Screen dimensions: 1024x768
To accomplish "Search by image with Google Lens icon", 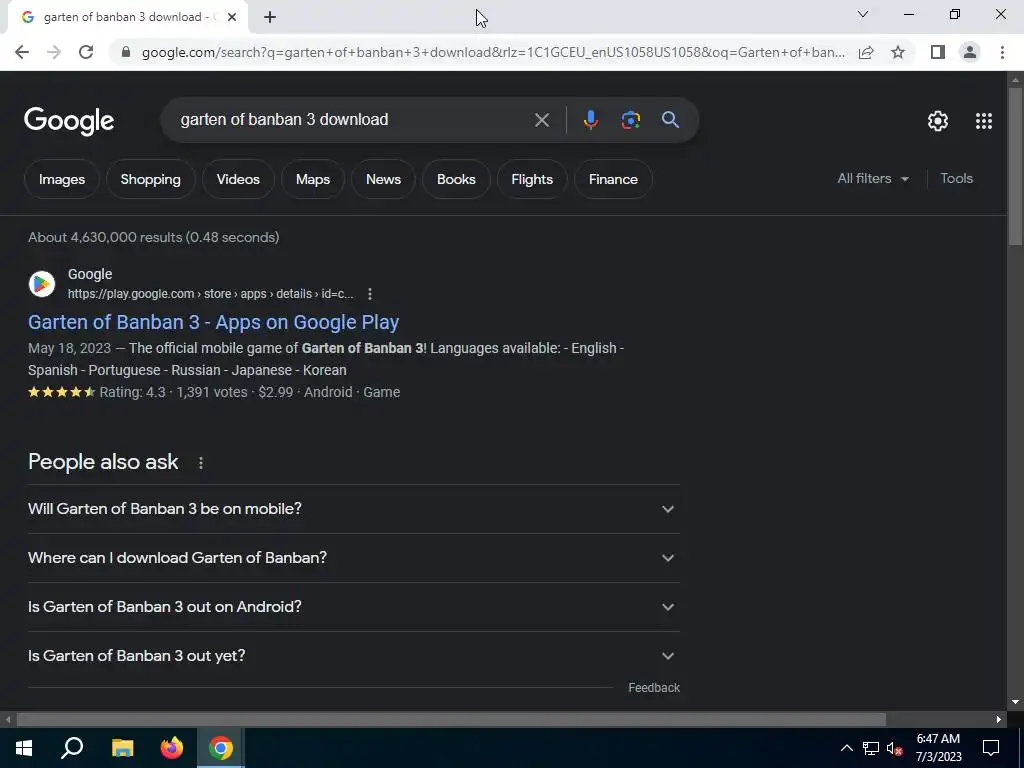I will click(630, 120).
